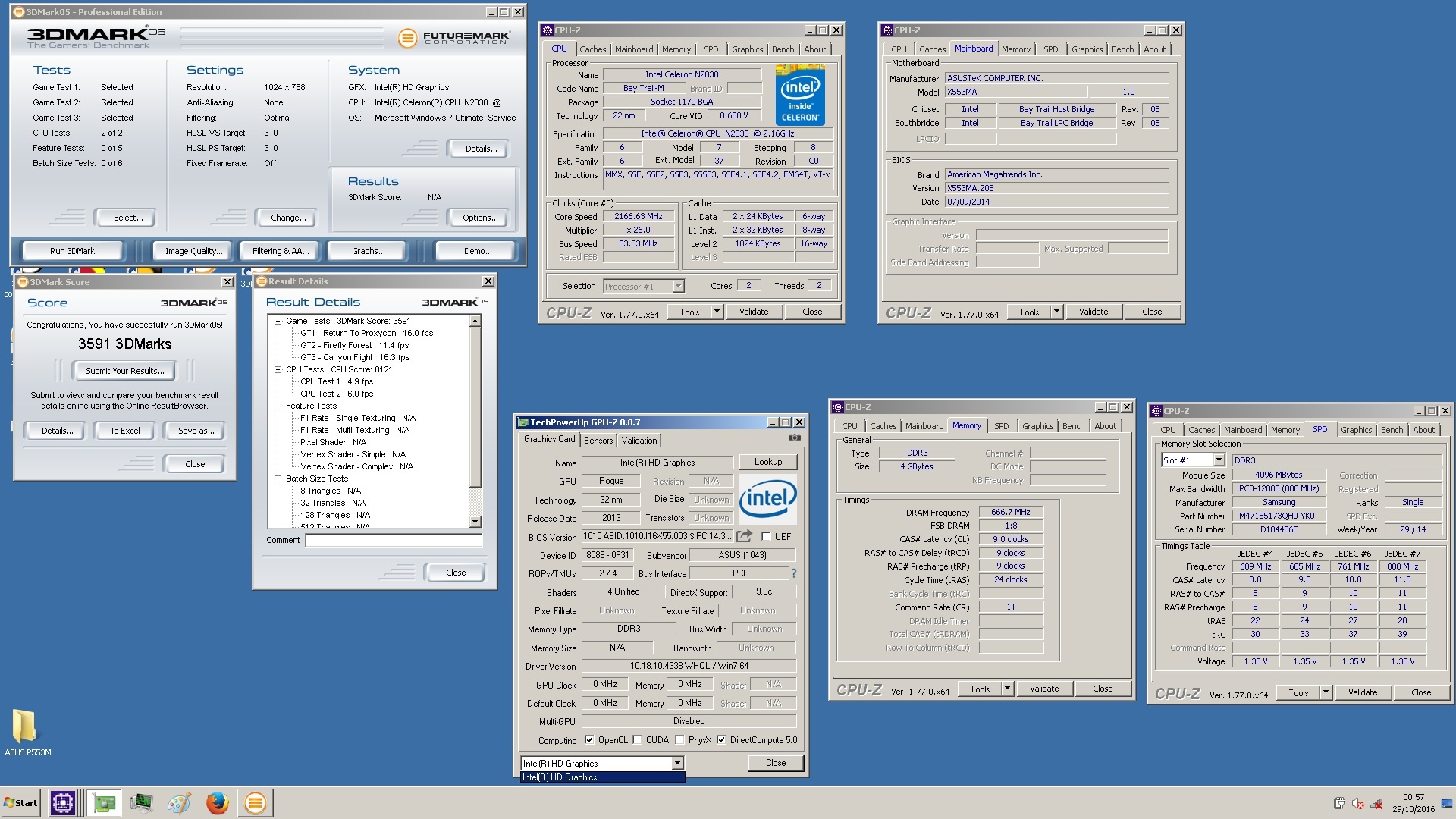The image size is (1456, 819).
Task: Collapse the CPU Tests tree node
Action: click(x=278, y=369)
